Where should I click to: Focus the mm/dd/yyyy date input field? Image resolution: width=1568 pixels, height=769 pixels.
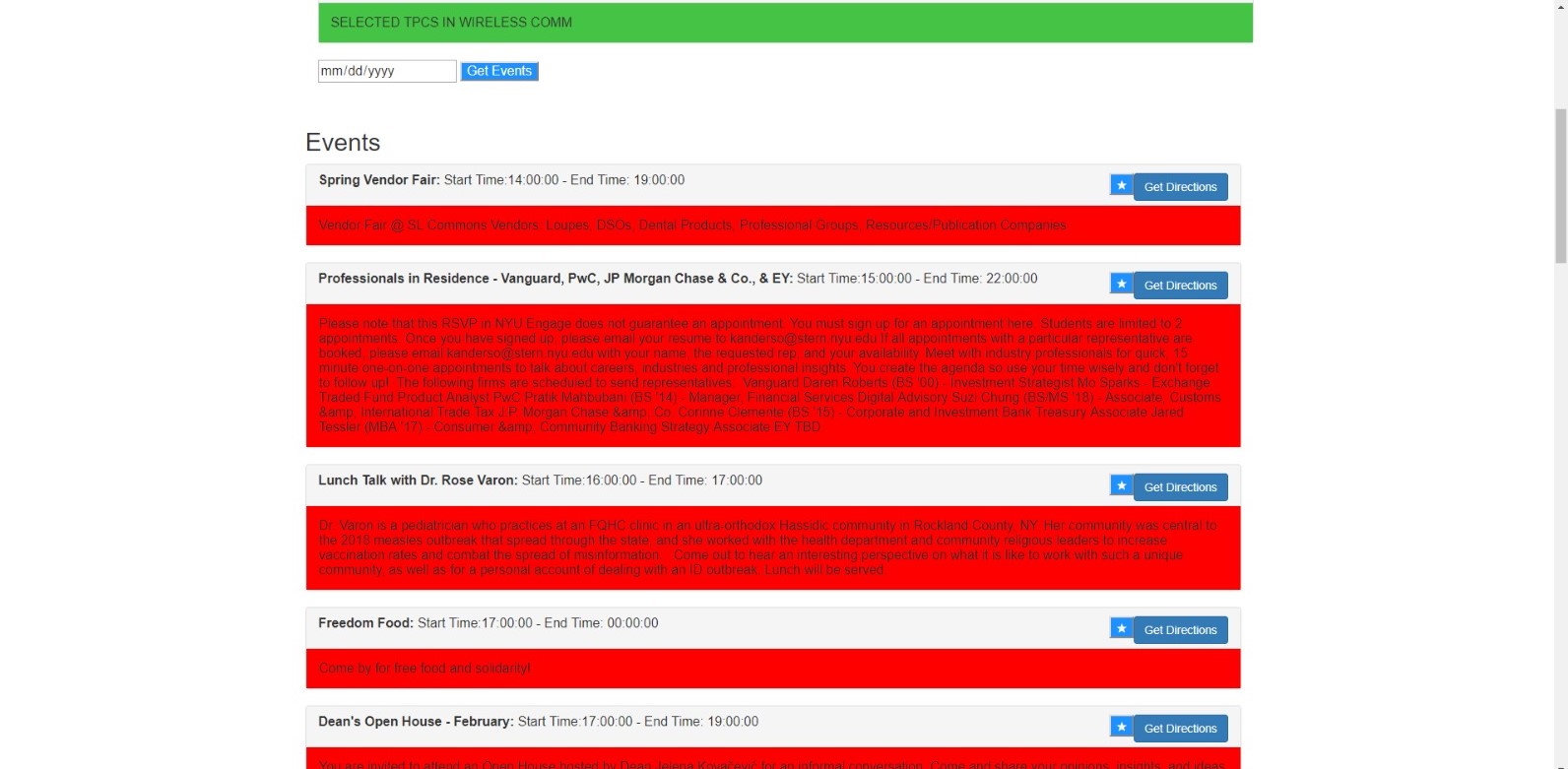[387, 71]
